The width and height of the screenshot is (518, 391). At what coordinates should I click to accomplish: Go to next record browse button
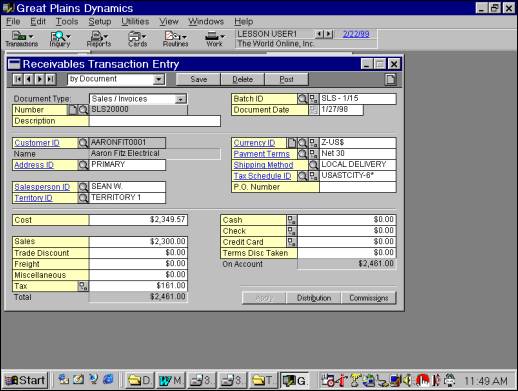coord(39,79)
